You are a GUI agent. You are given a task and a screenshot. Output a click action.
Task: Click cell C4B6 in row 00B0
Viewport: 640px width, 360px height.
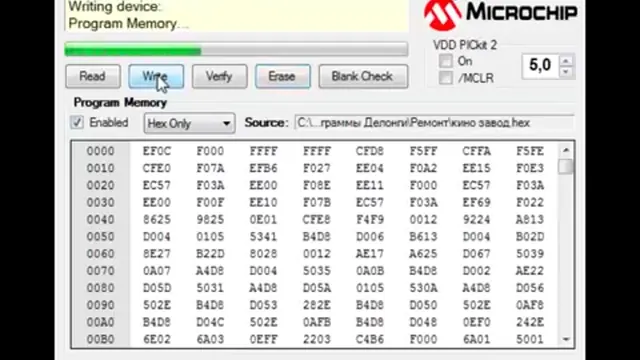click(x=370, y=340)
